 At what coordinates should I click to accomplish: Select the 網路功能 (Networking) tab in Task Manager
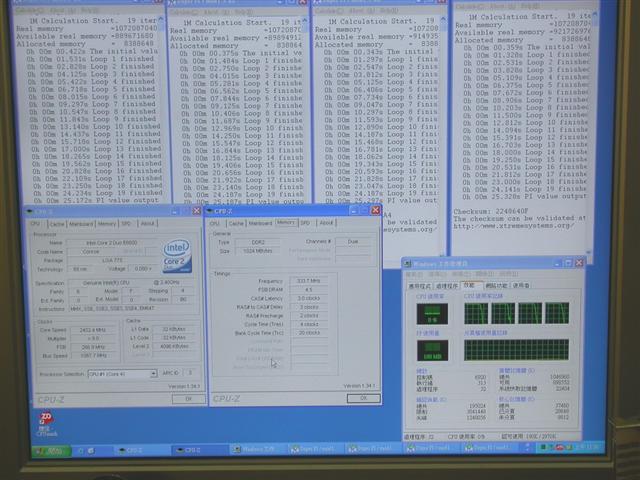coord(496,285)
